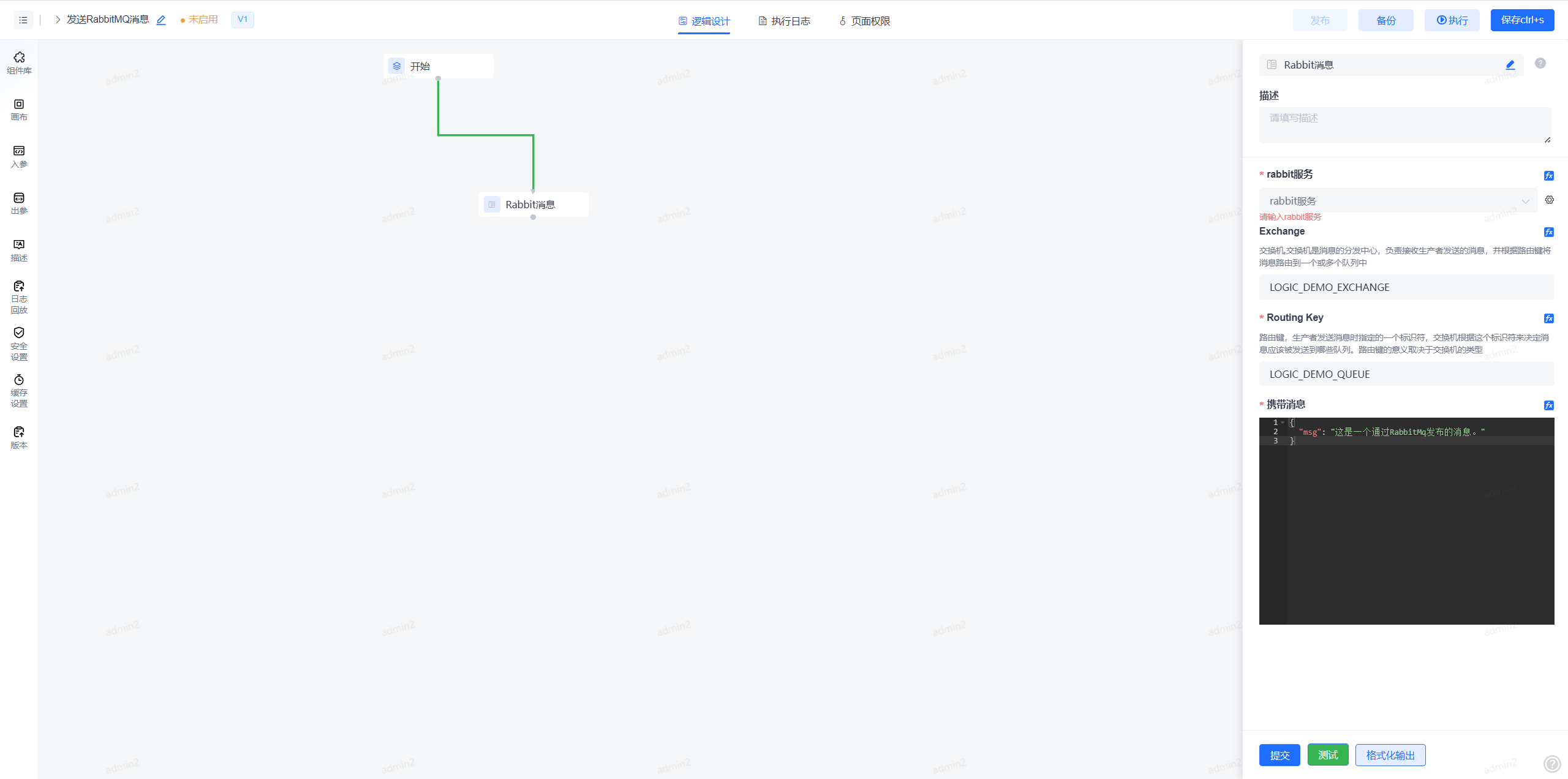
Task: Switch to the 页面权限 tab
Action: [x=864, y=21]
